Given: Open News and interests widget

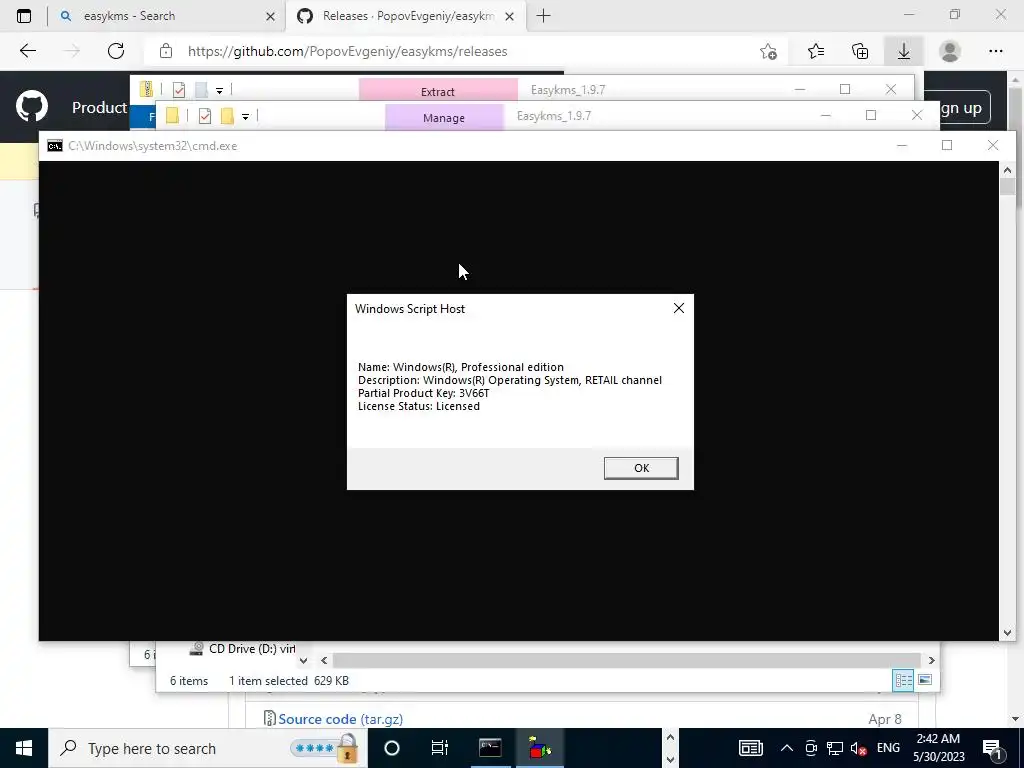Looking at the screenshot, I should (x=750, y=748).
